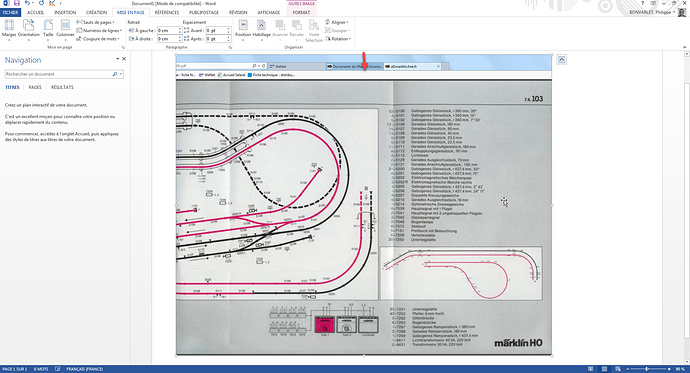Click the search magnifier in Navigation pane

[x=115, y=74]
